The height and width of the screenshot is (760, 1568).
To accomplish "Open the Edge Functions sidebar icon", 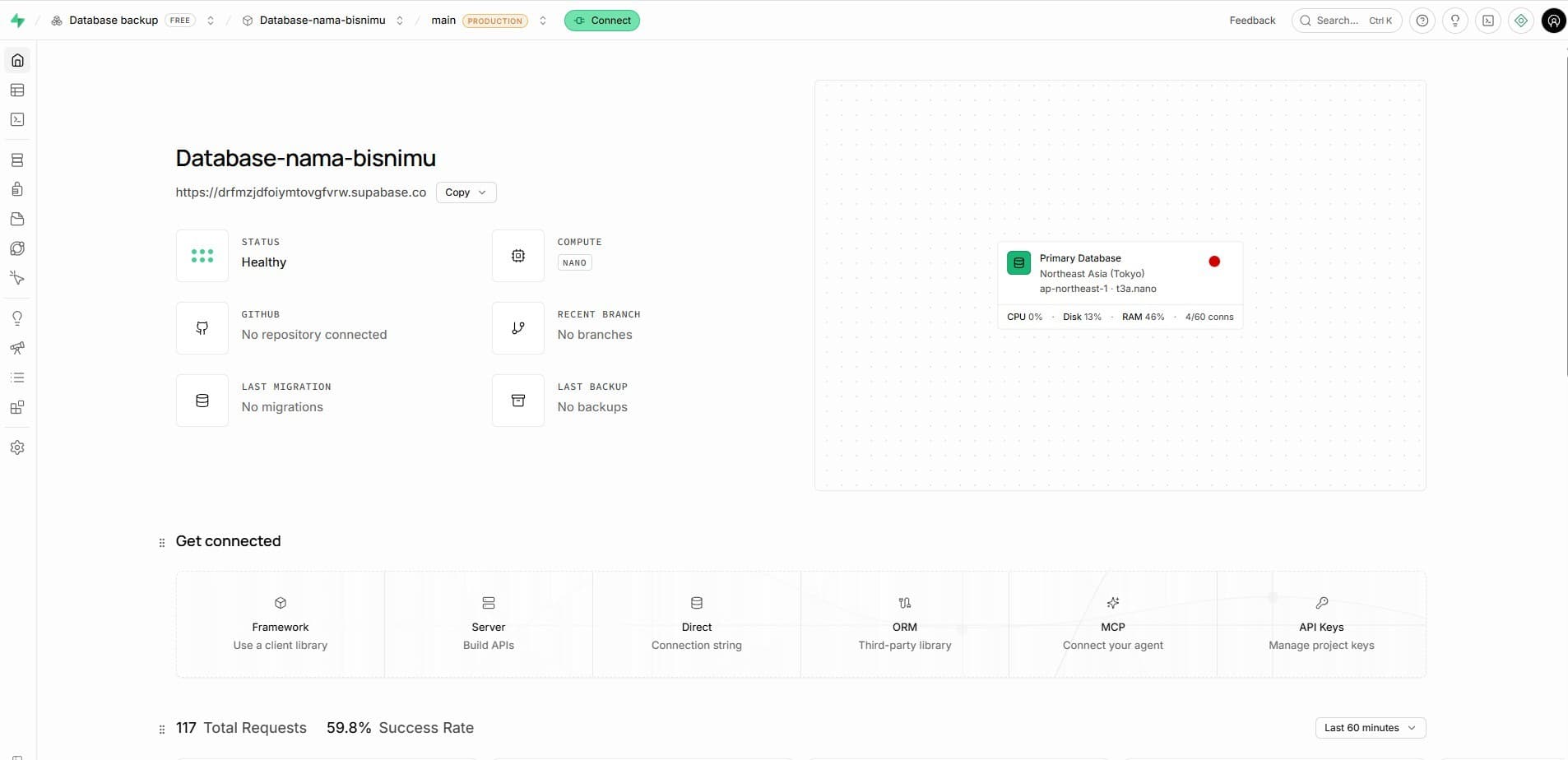I will coord(17,249).
